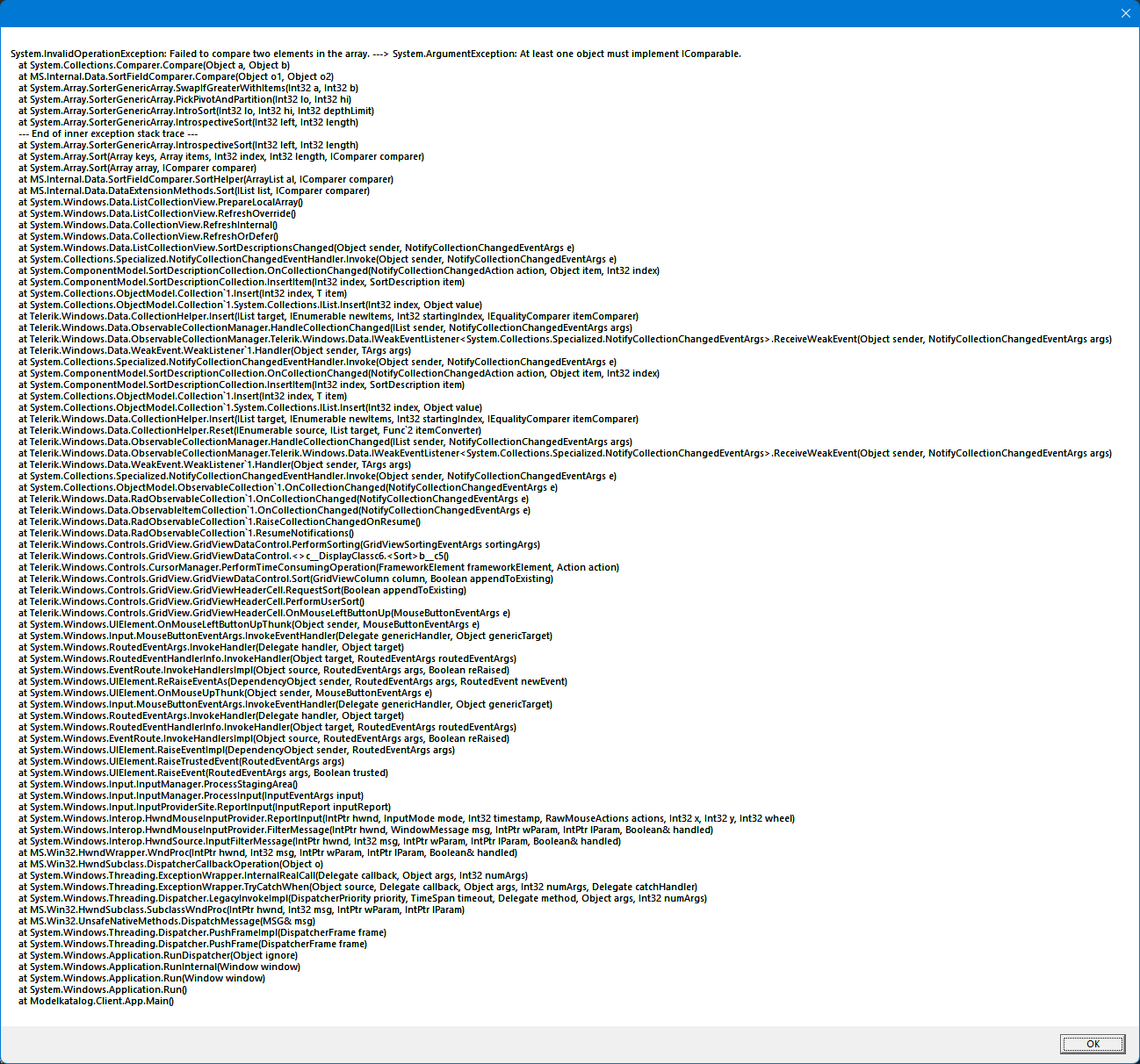This screenshot has height=1064, width=1140.
Task: Click the SortFieldComparer.SortHelper line
Action: pos(206,179)
